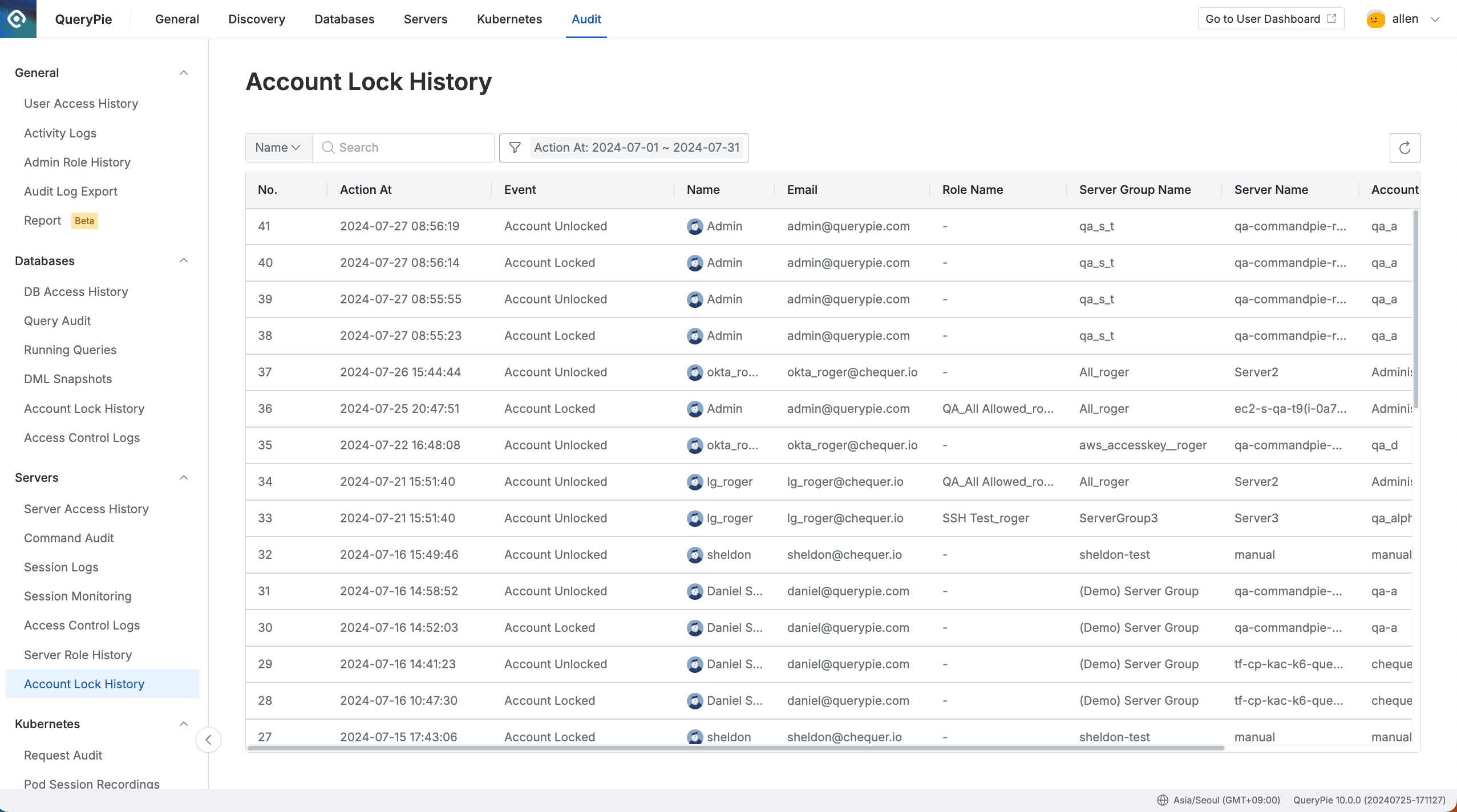Click the external link icon on Go to User Dashboard

pos(1332,18)
